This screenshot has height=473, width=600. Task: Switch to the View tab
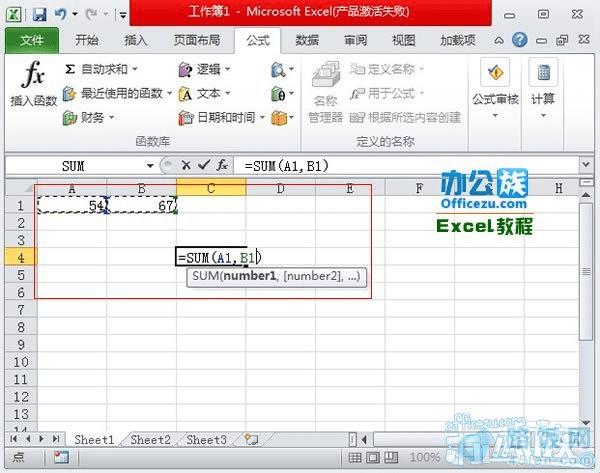[x=404, y=40]
